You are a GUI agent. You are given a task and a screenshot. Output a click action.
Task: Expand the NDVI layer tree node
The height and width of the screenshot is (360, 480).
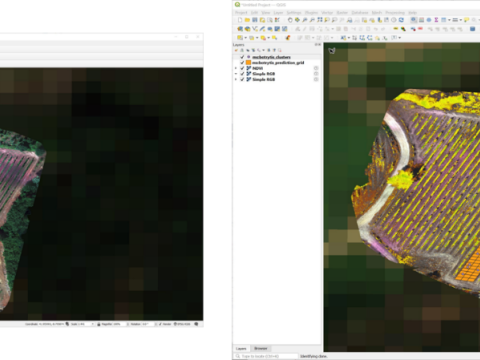(236, 68)
